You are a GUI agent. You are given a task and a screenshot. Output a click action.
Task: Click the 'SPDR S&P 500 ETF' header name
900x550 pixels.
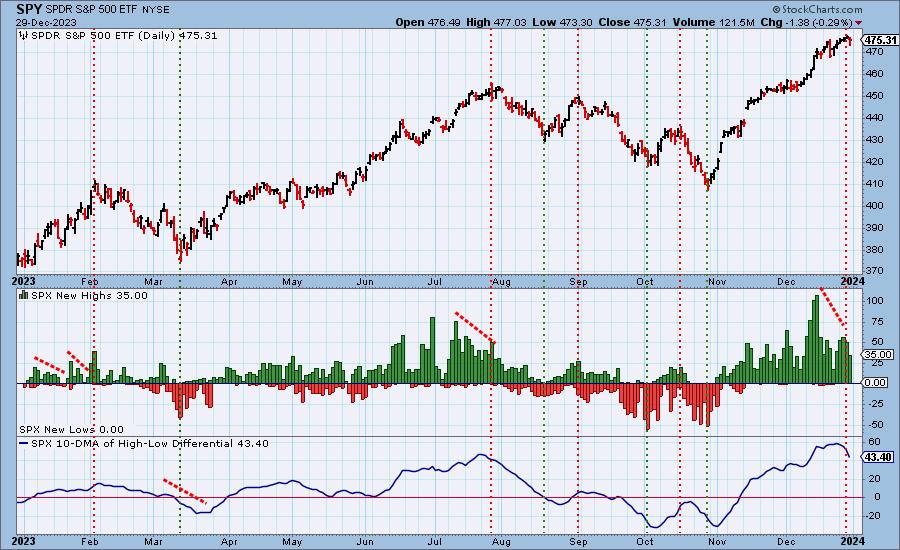click(90, 10)
